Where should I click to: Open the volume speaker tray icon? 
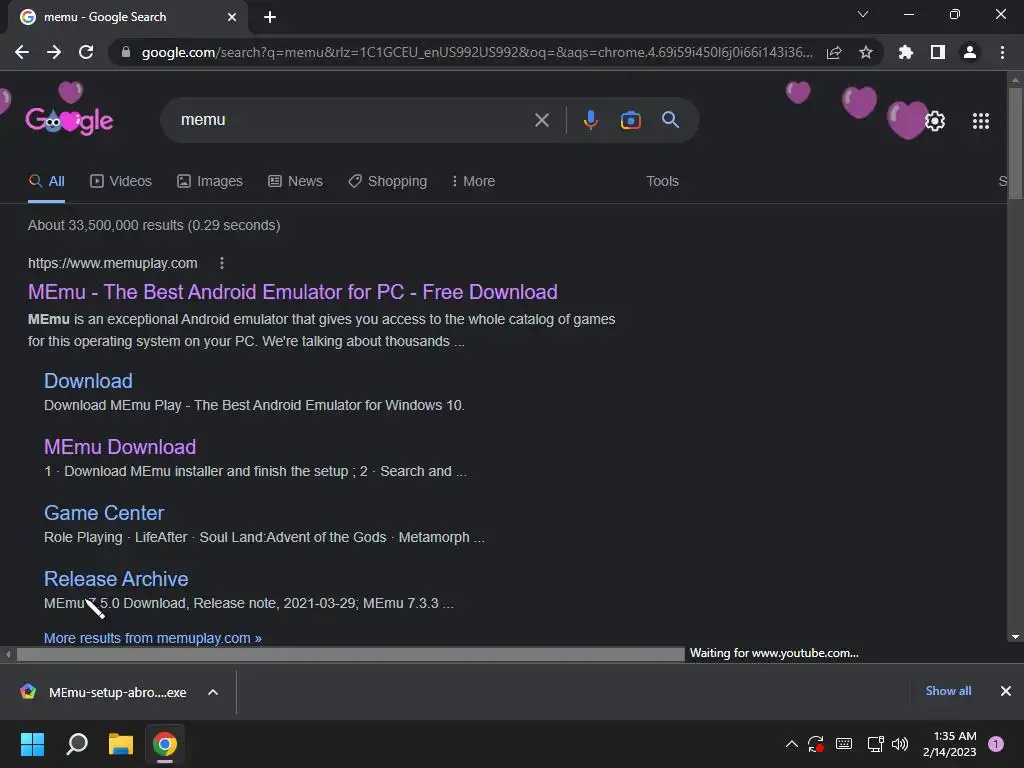[900, 744]
